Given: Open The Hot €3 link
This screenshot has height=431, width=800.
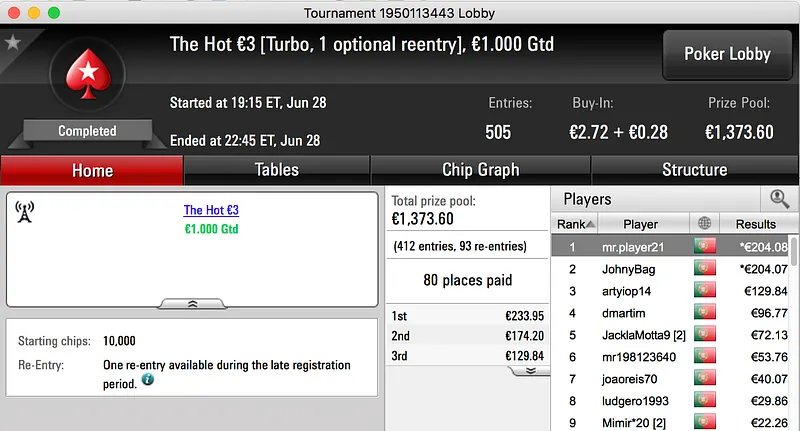Looking at the screenshot, I should 211,210.
